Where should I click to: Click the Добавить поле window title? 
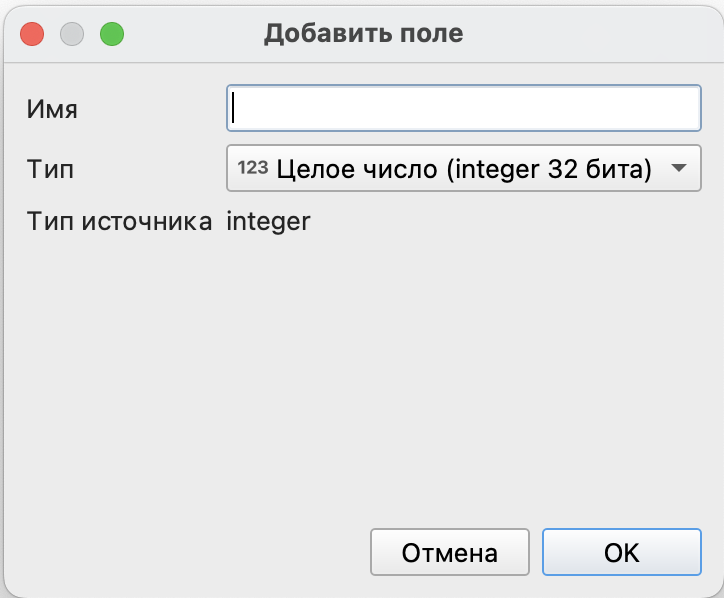pyautogui.click(x=363, y=33)
